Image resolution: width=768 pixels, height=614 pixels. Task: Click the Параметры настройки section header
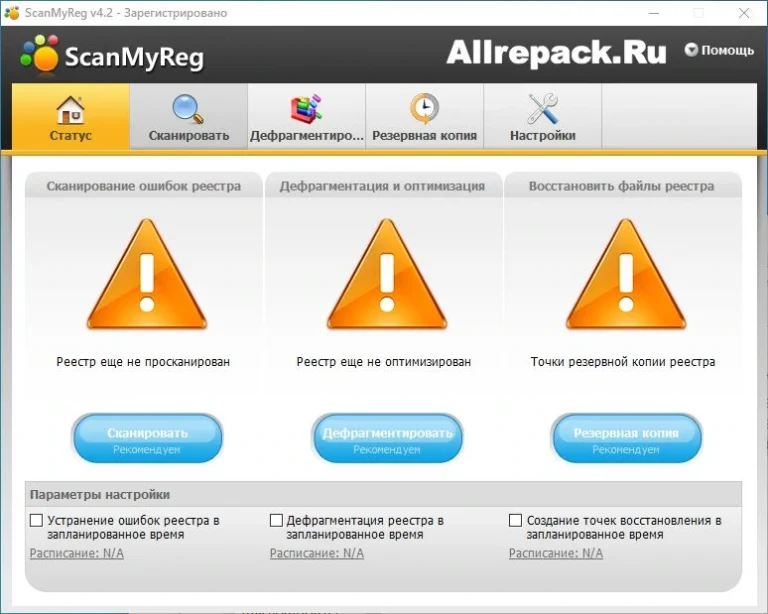pos(384,495)
